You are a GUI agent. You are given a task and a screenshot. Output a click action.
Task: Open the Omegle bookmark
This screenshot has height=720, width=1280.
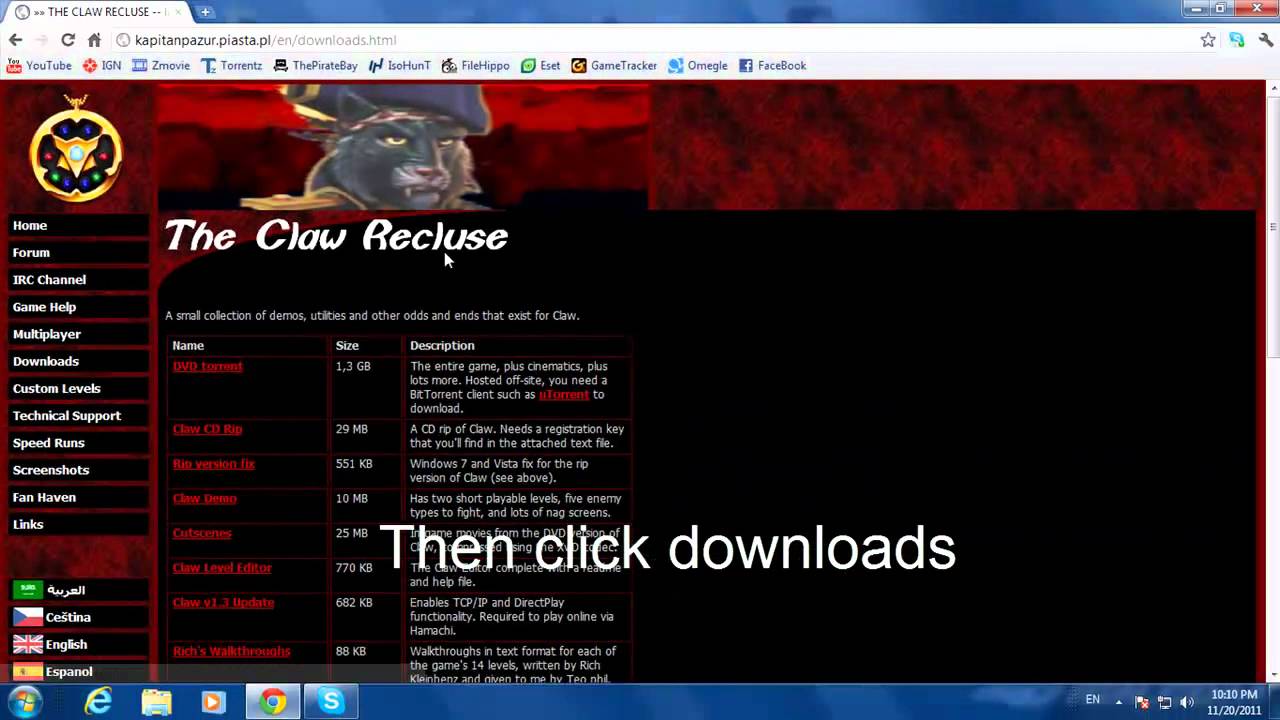[698, 65]
